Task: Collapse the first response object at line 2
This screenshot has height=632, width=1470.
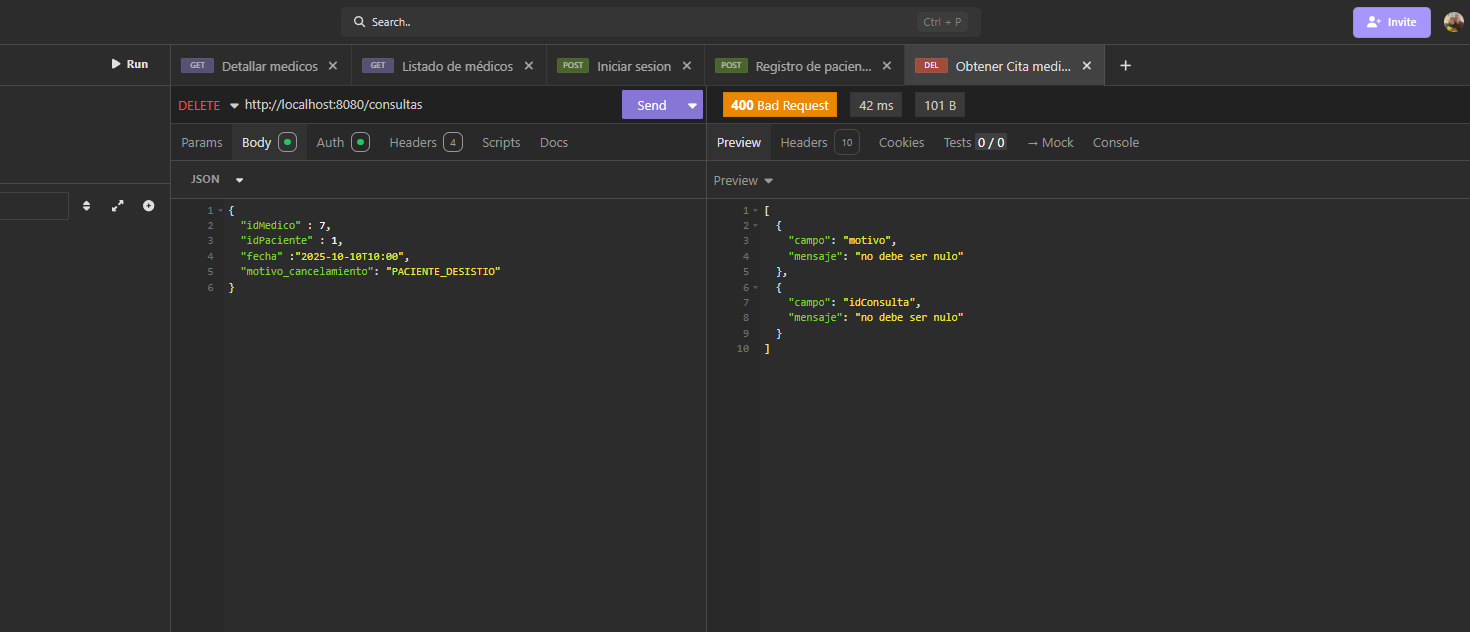Action: pyautogui.click(x=756, y=226)
